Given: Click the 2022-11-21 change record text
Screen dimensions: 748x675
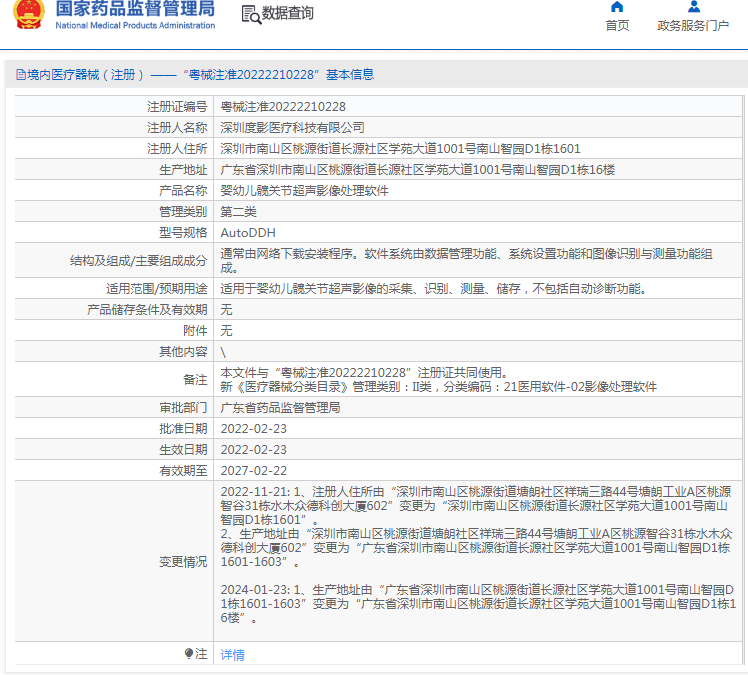Looking at the screenshot, I should [x=476, y=526].
